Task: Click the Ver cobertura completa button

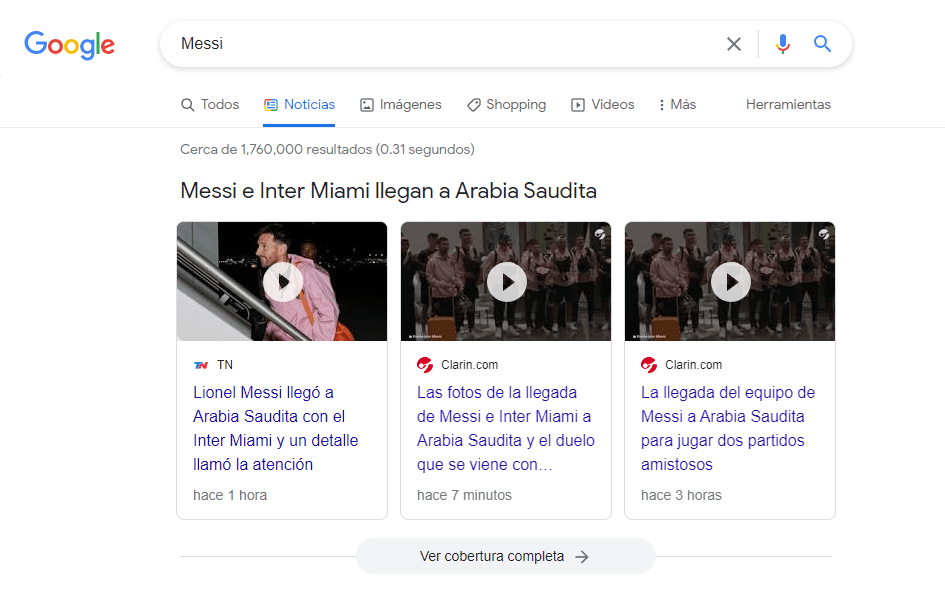Action: (505, 556)
